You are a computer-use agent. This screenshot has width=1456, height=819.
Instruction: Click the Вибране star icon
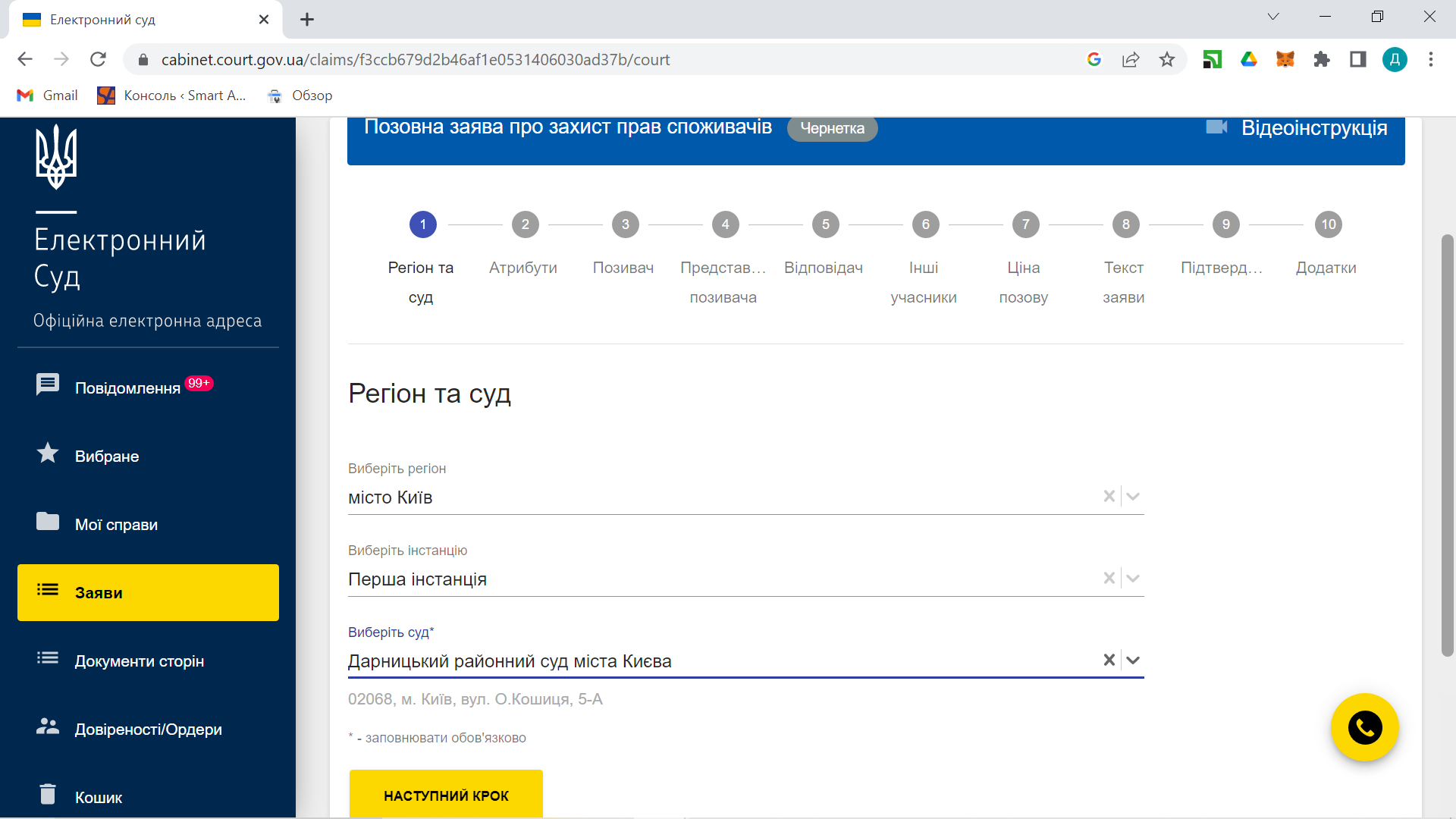tap(48, 453)
